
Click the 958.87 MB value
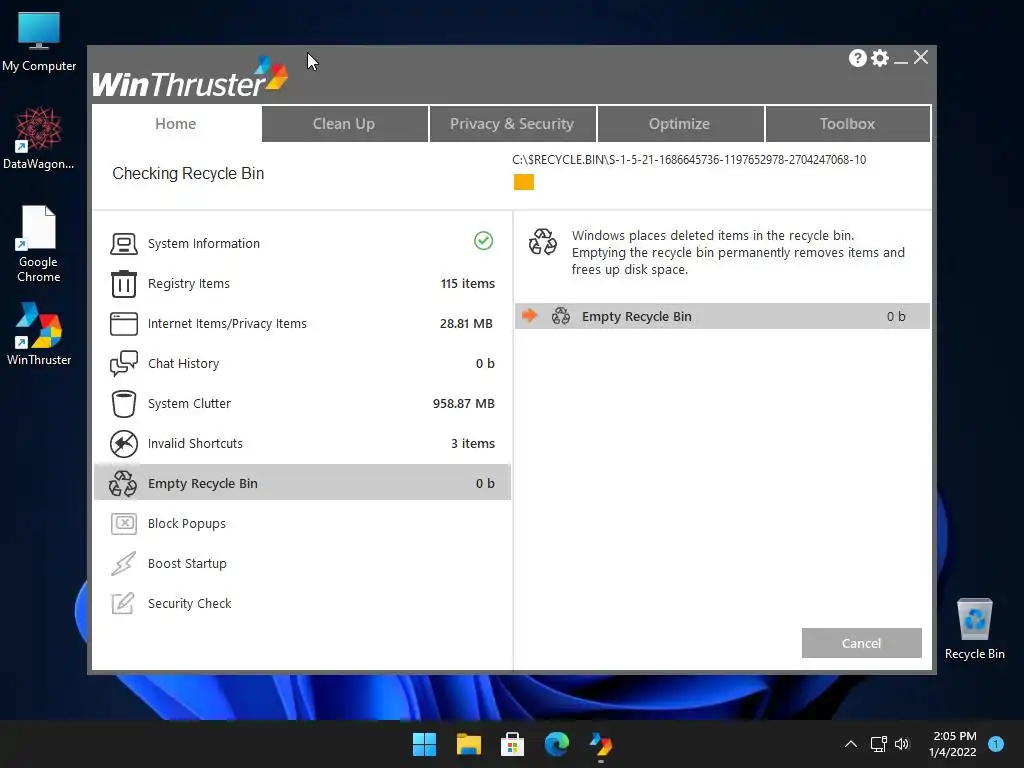point(464,404)
